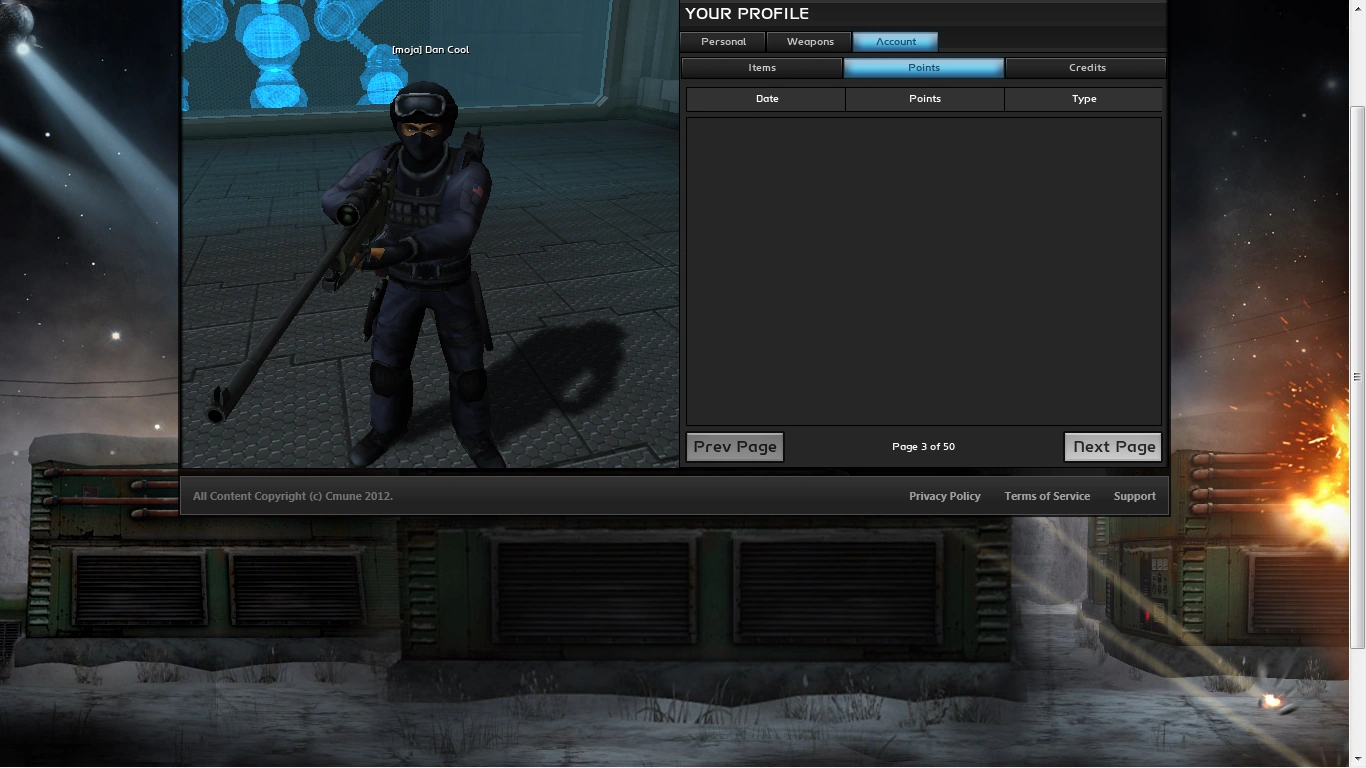
Task: Switch to the Weapons tab
Action: [810, 42]
